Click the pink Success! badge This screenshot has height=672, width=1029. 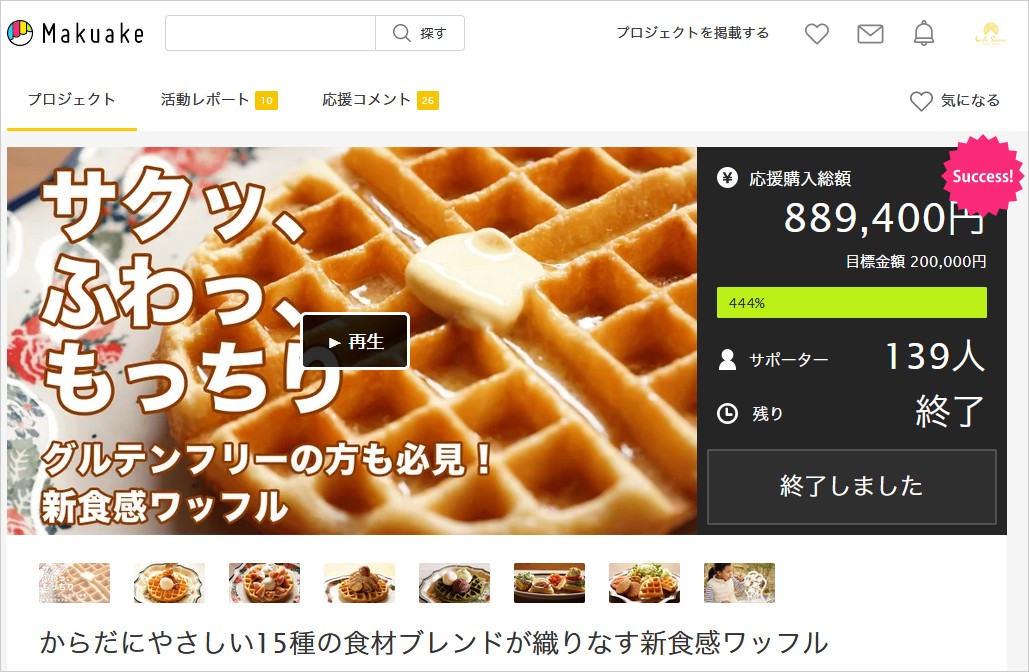[982, 176]
